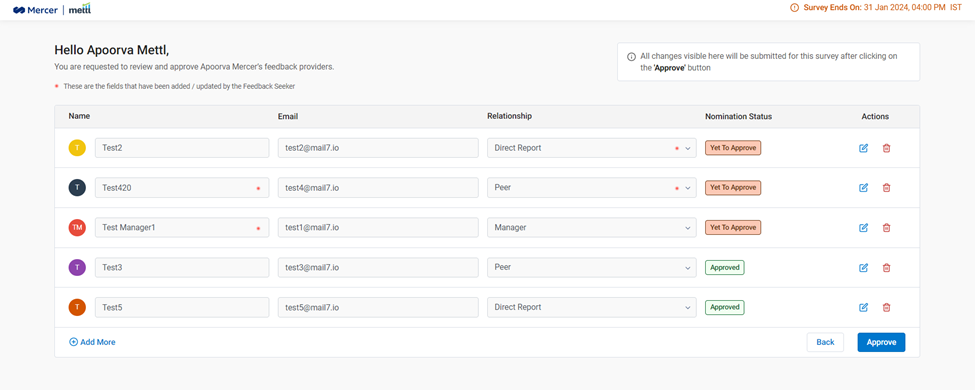The height and width of the screenshot is (390, 975).
Task: Click the Add More link
Action: click(92, 342)
